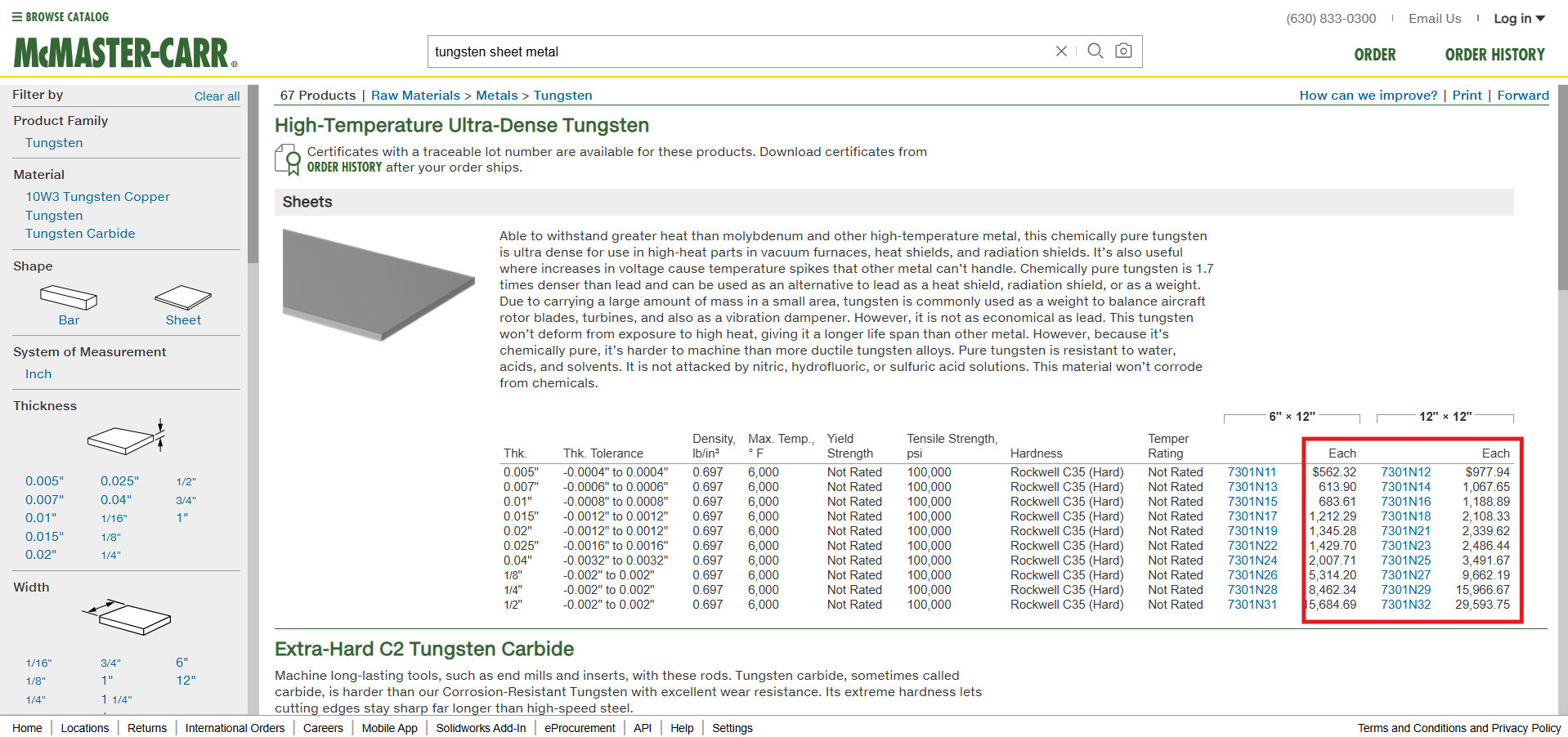Open the tungsten sheet product image
This screenshot has width=1568, height=737.
[379, 284]
